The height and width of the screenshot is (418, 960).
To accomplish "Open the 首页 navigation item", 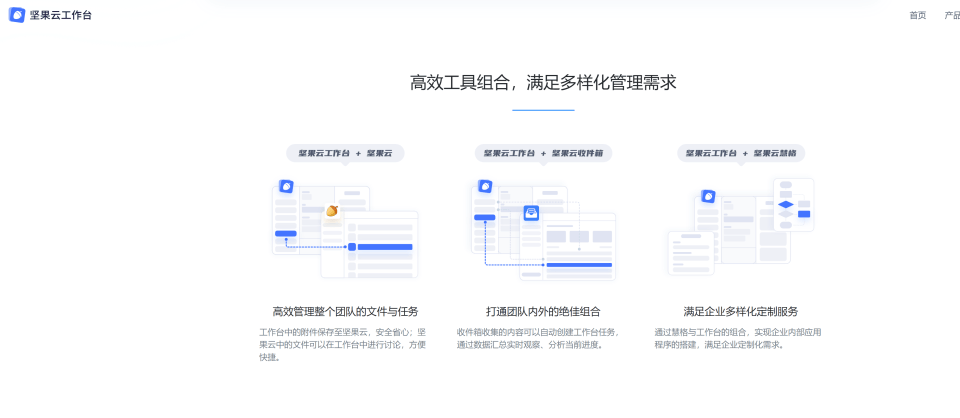I will tap(917, 15).
